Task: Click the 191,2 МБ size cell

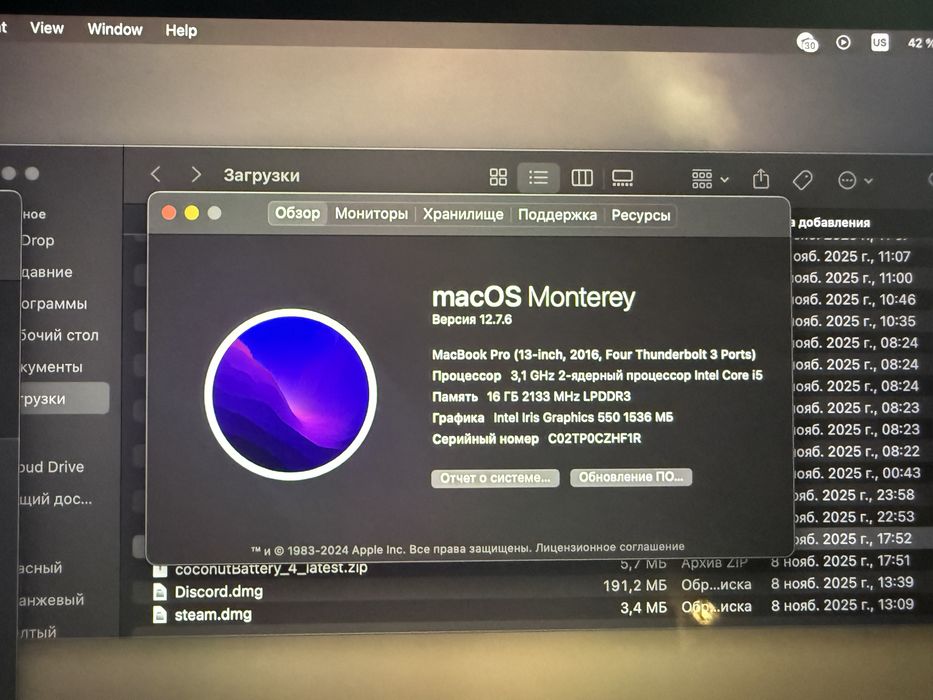Action: [635, 586]
